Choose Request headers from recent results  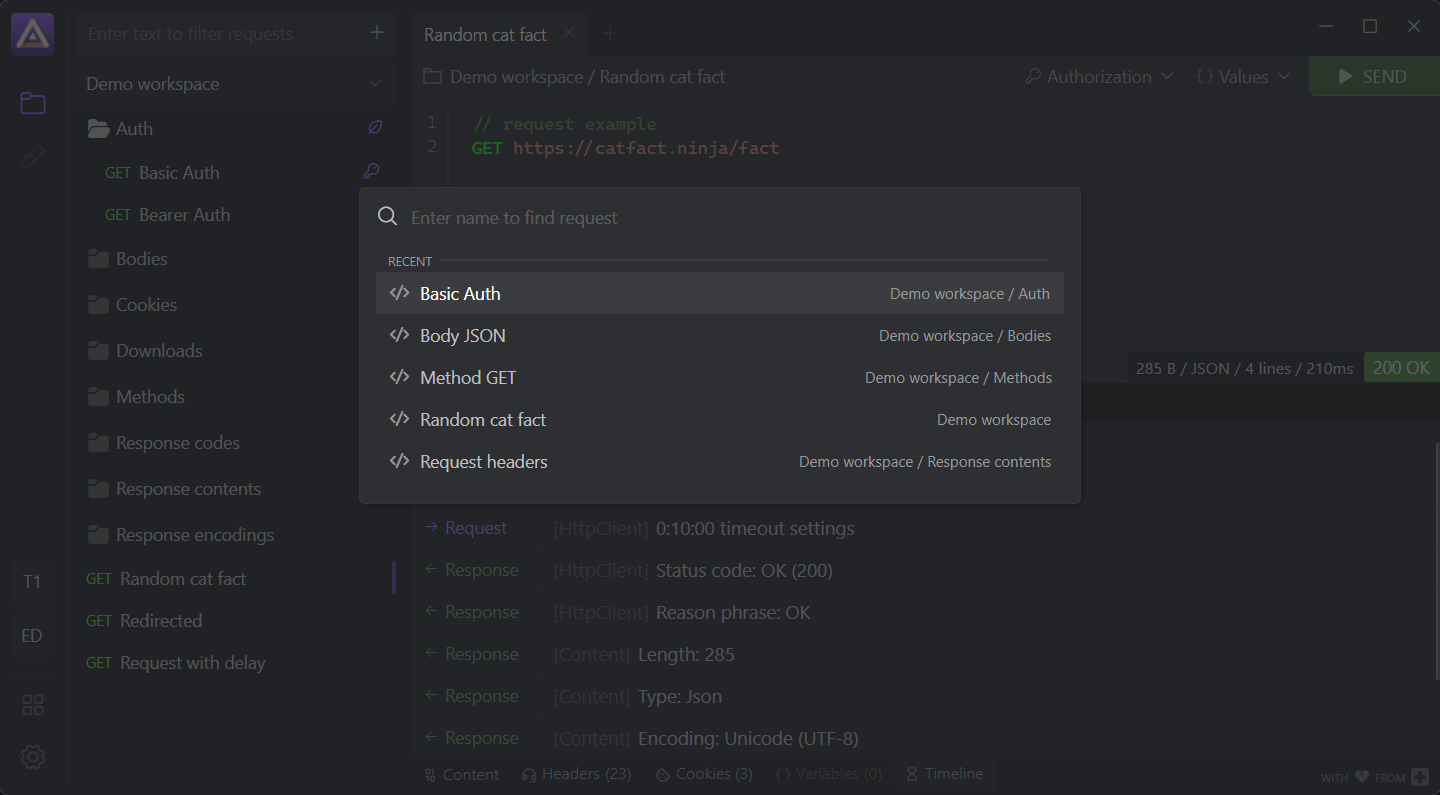pyautogui.click(x=720, y=461)
